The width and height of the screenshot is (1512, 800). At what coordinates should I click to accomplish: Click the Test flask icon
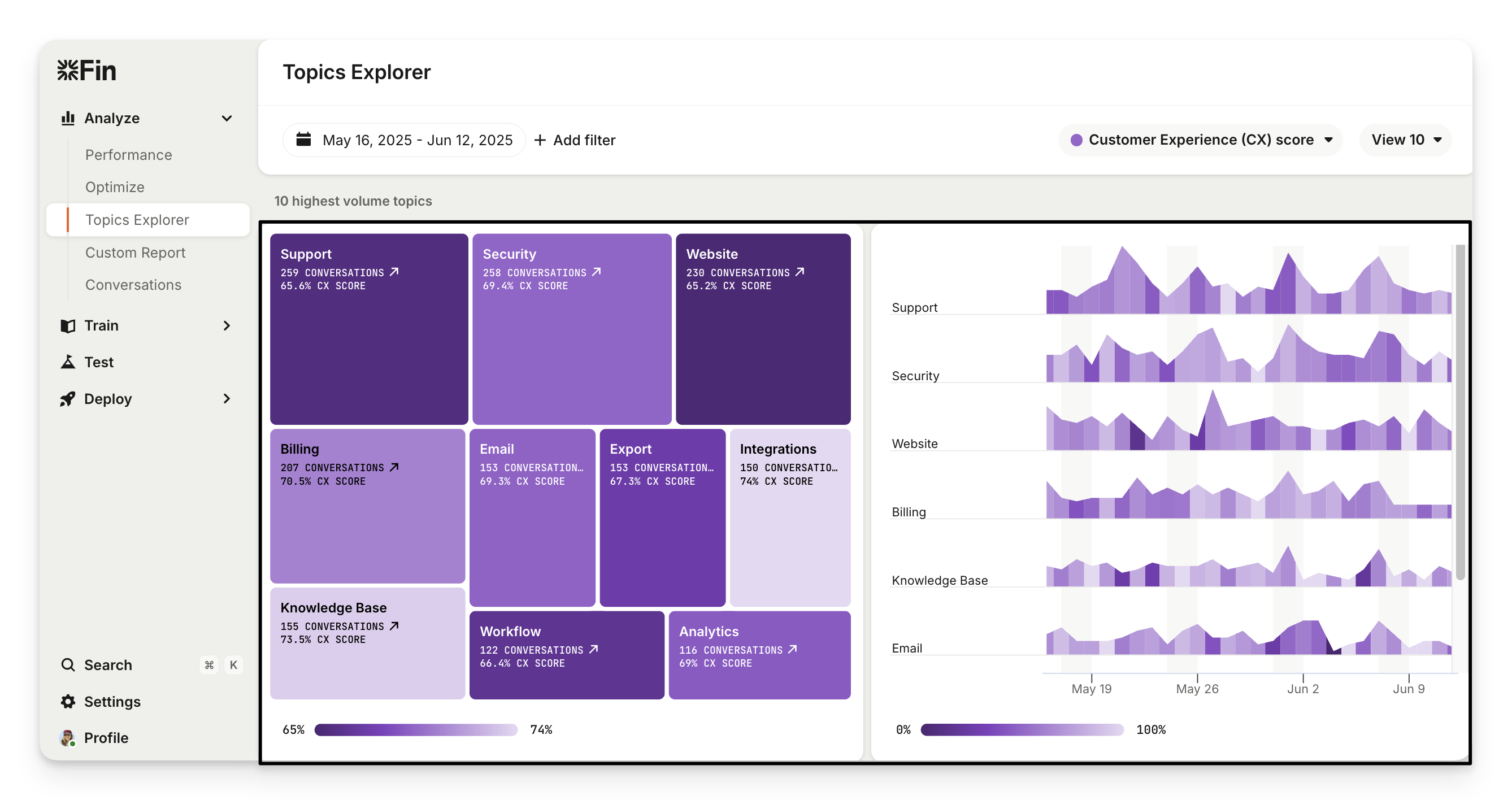(68, 362)
